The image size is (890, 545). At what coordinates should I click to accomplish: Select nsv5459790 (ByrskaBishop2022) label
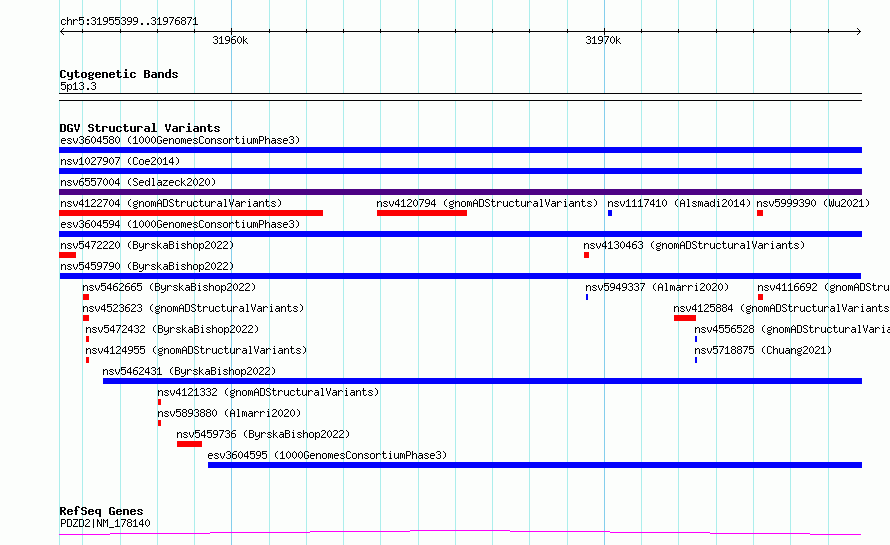147,266
